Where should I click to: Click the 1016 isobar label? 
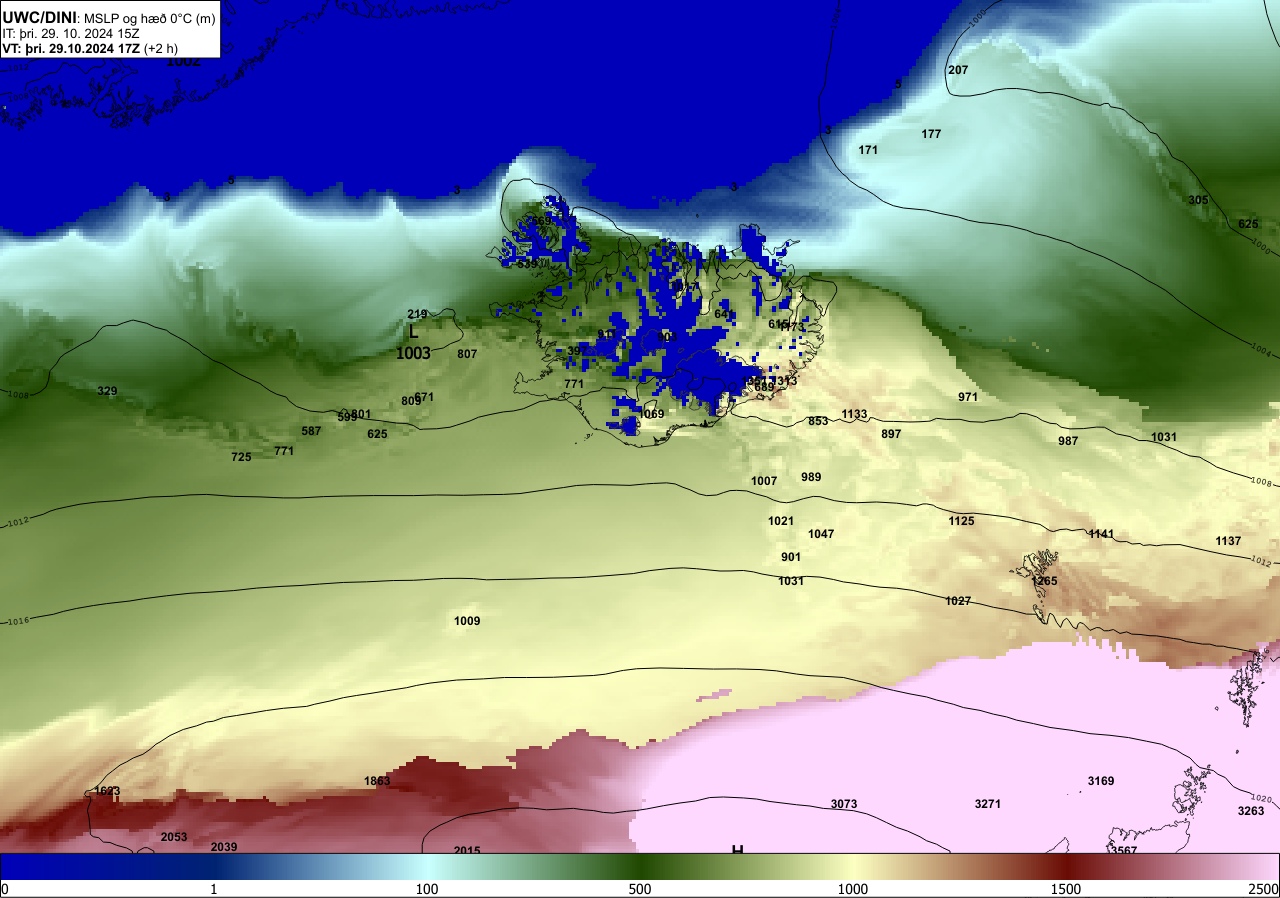click(x=18, y=621)
